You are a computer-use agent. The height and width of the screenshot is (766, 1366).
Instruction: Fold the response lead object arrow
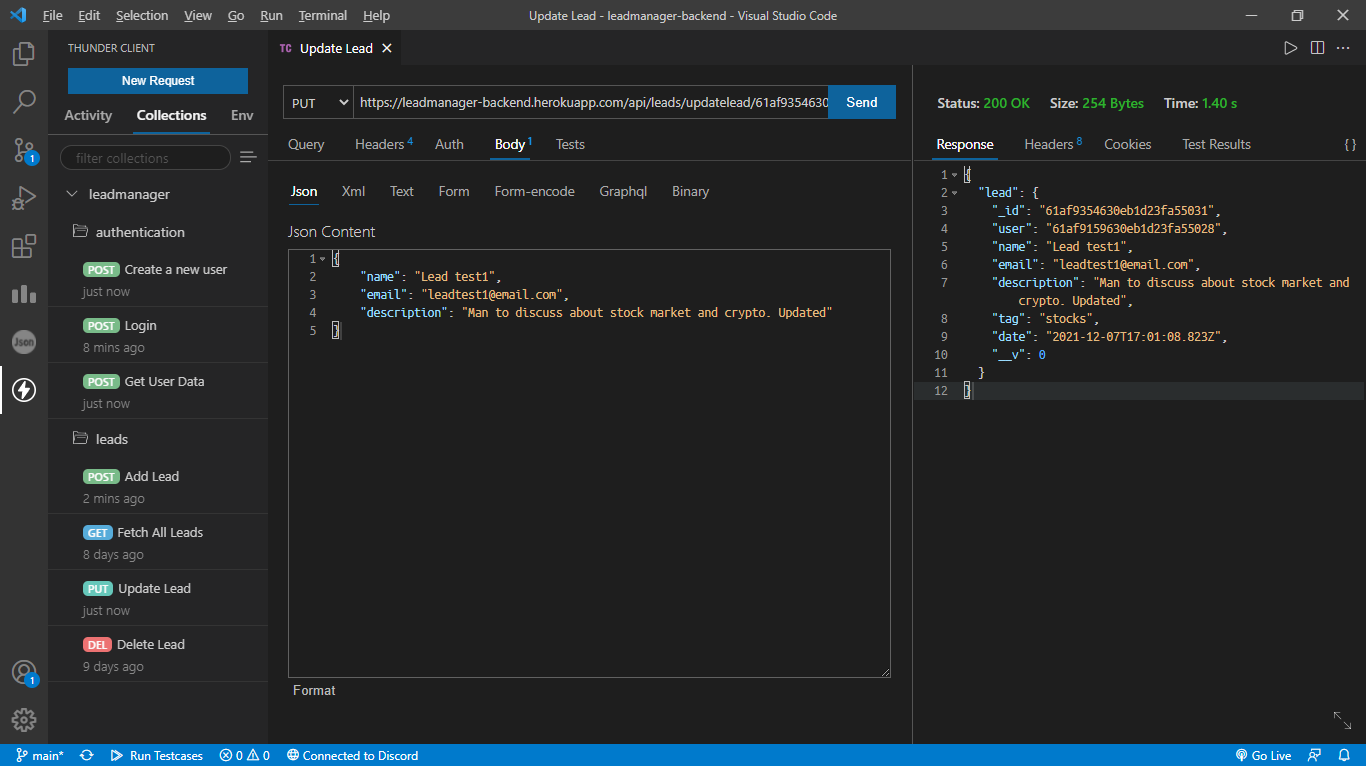(954, 193)
